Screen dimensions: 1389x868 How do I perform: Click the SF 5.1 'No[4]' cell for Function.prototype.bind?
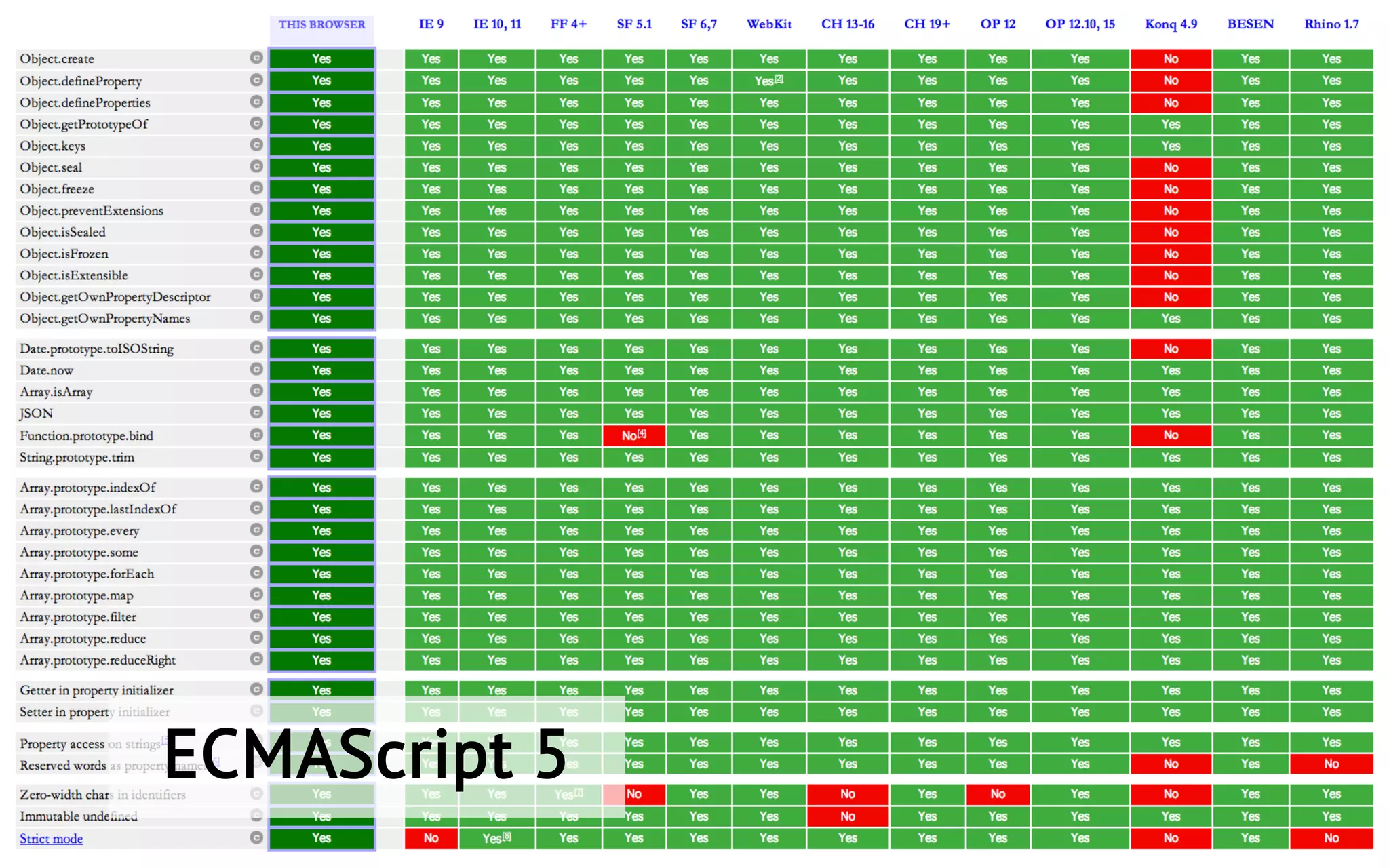click(634, 435)
